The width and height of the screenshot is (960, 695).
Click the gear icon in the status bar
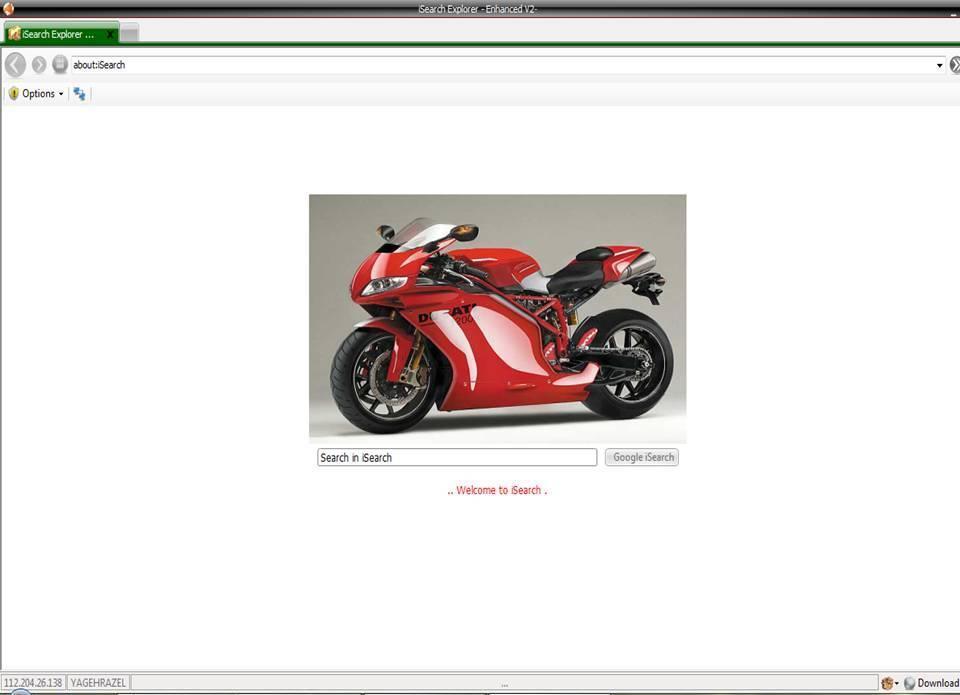[887, 683]
